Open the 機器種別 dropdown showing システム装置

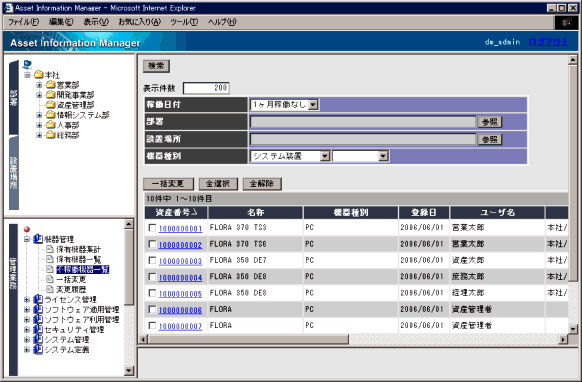click(290, 156)
